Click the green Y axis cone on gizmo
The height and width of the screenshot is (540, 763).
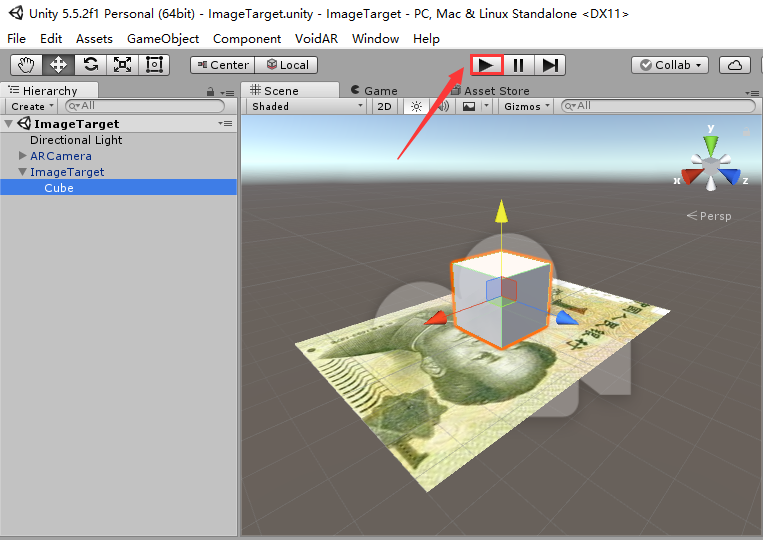710,145
